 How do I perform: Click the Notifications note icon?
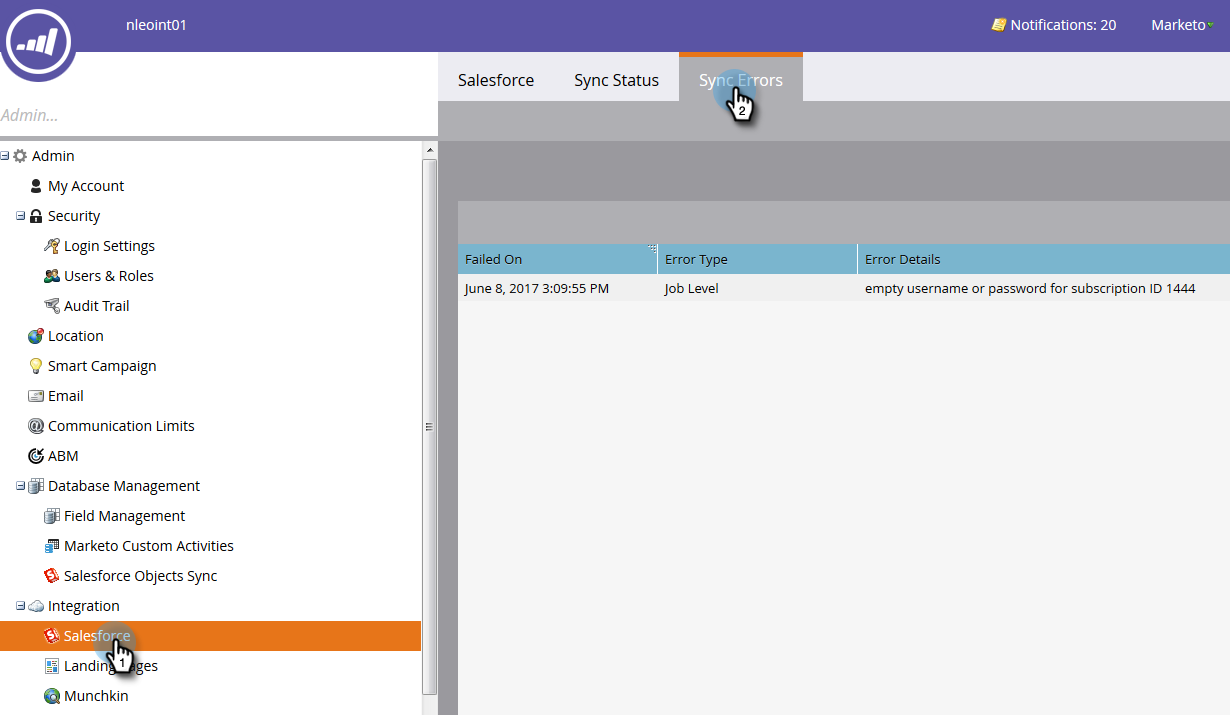[x=998, y=25]
